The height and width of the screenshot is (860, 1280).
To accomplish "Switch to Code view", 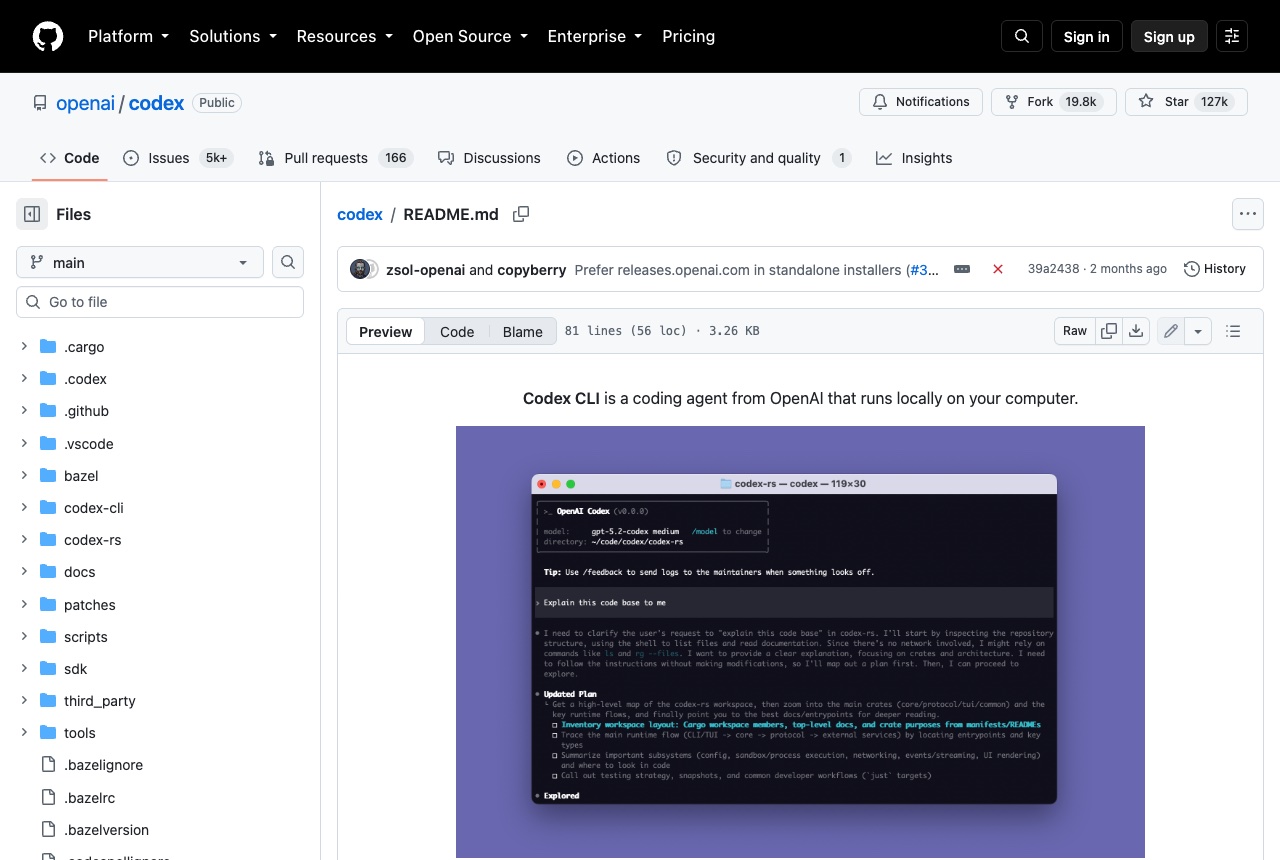I will (x=457, y=332).
